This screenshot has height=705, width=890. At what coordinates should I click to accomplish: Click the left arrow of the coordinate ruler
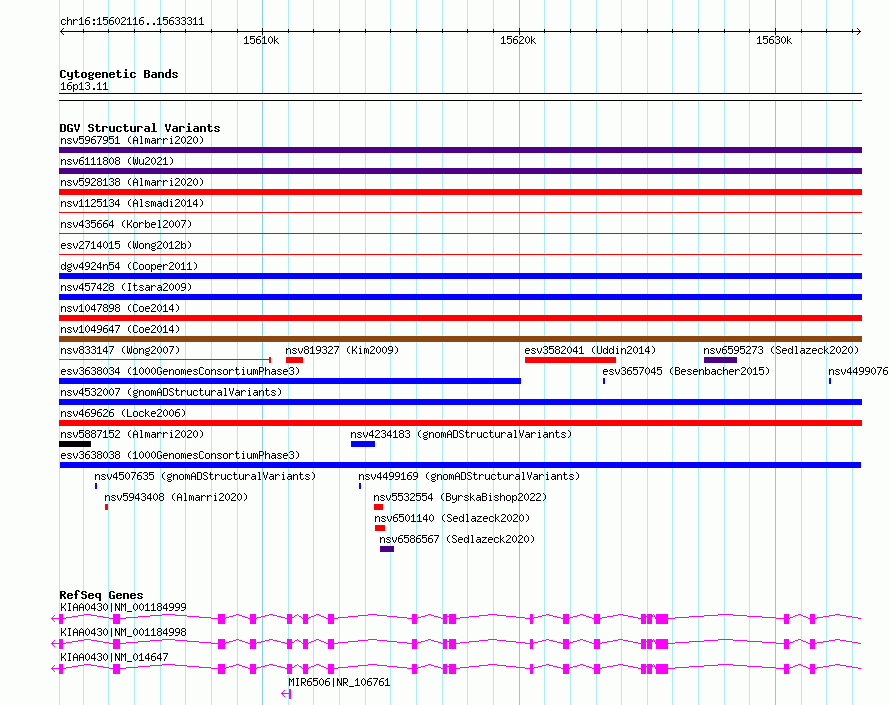(x=62, y=32)
